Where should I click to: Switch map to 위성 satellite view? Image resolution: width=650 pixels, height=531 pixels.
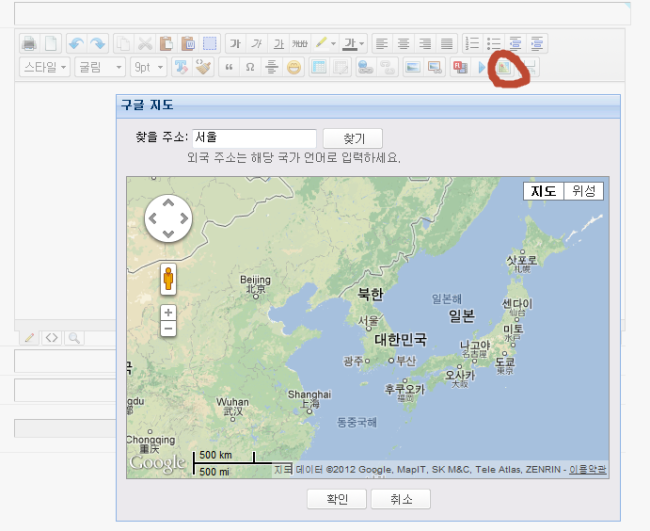(583, 191)
